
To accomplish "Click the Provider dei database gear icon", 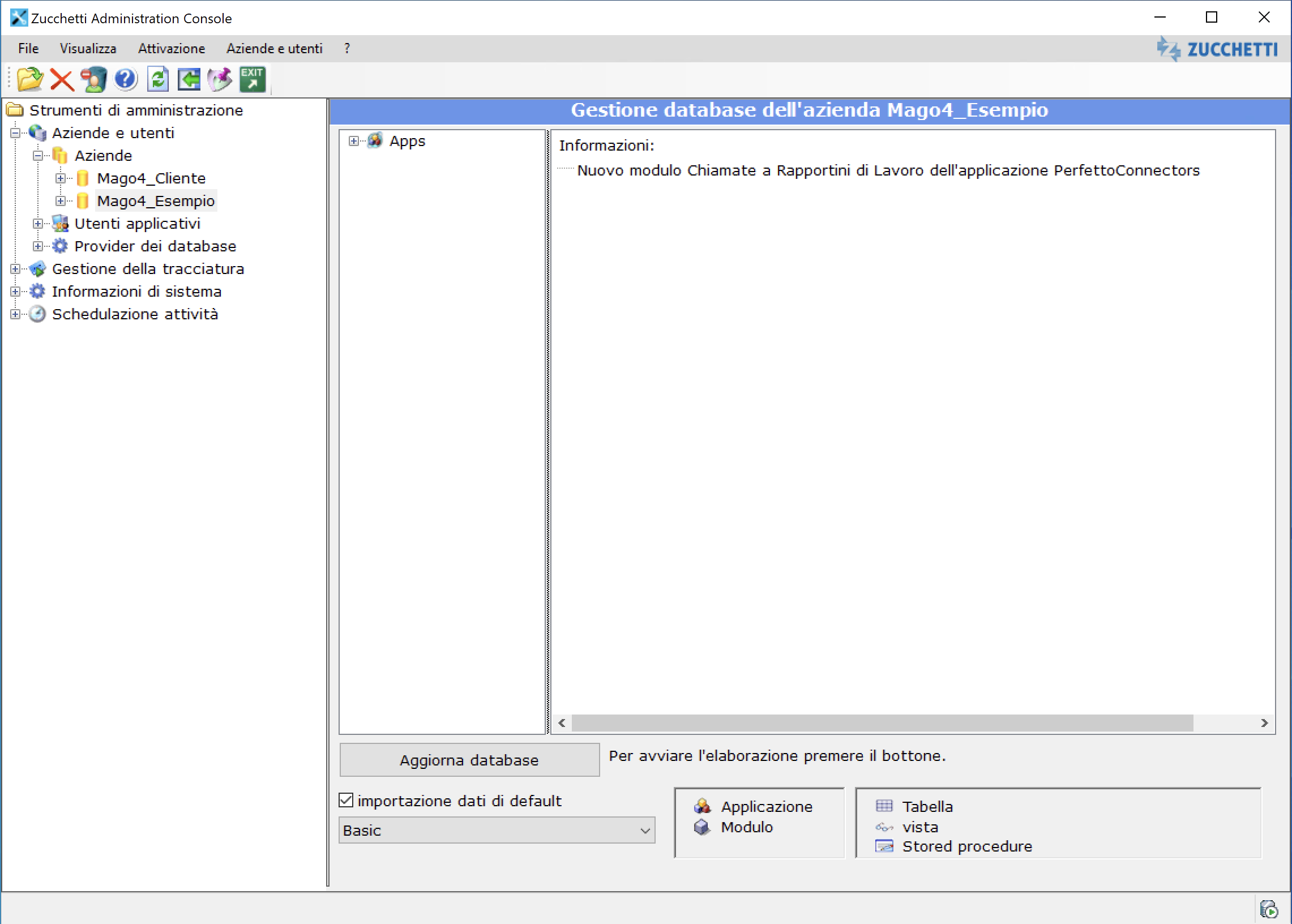I will 60,246.
